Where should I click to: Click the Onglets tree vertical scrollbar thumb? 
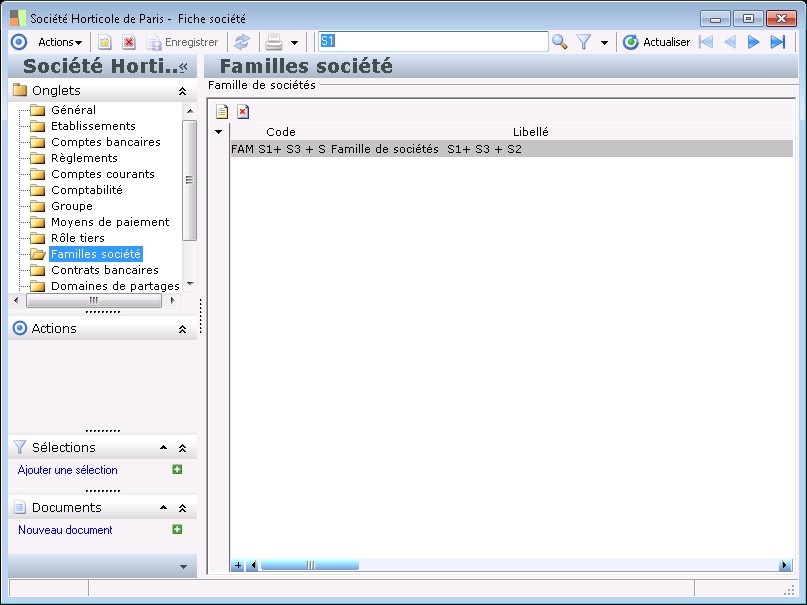(190, 180)
